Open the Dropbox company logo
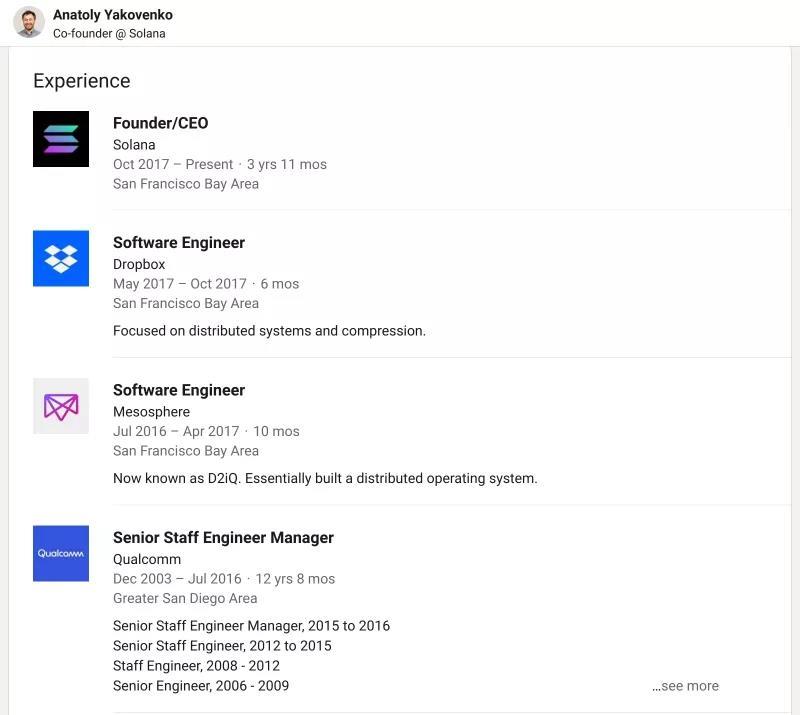Image resolution: width=800 pixels, height=715 pixels. click(61, 258)
